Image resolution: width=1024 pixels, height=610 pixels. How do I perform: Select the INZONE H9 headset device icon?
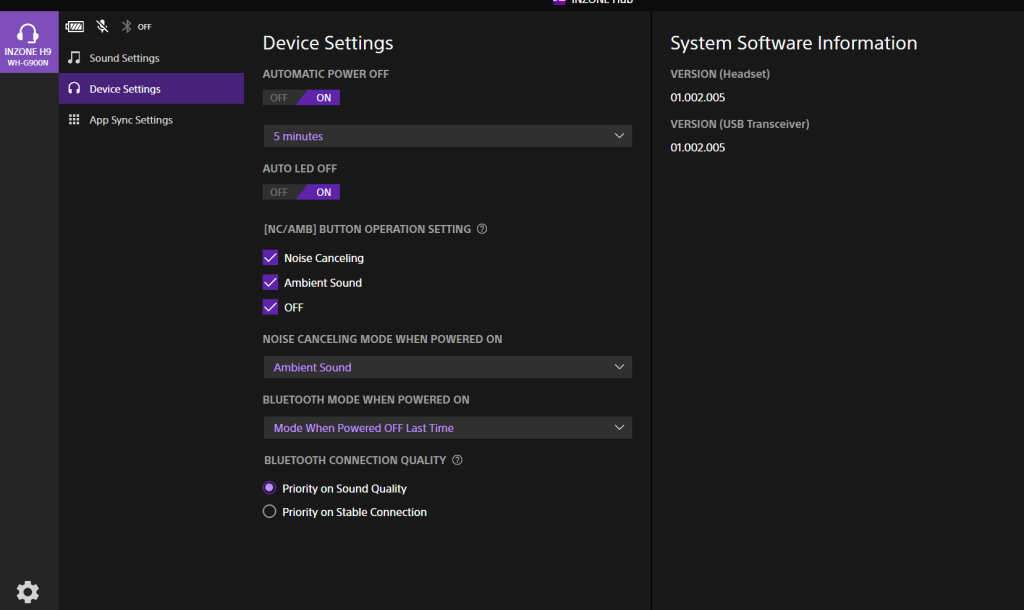click(28, 42)
